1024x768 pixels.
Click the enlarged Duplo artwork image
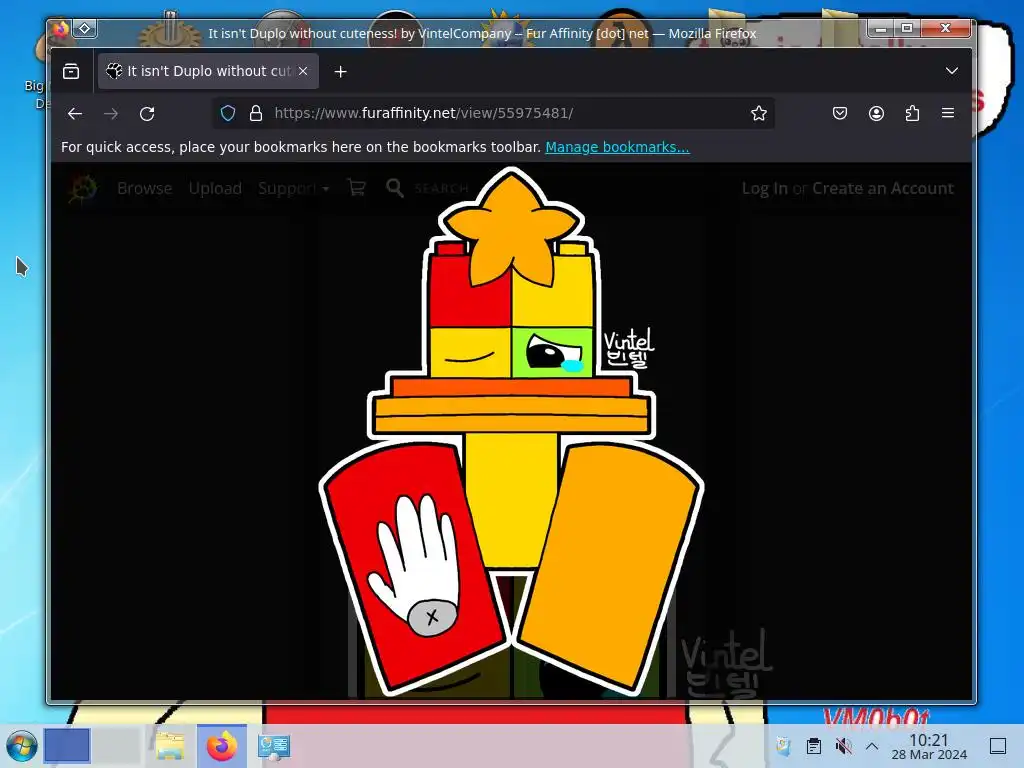tap(511, 432)
